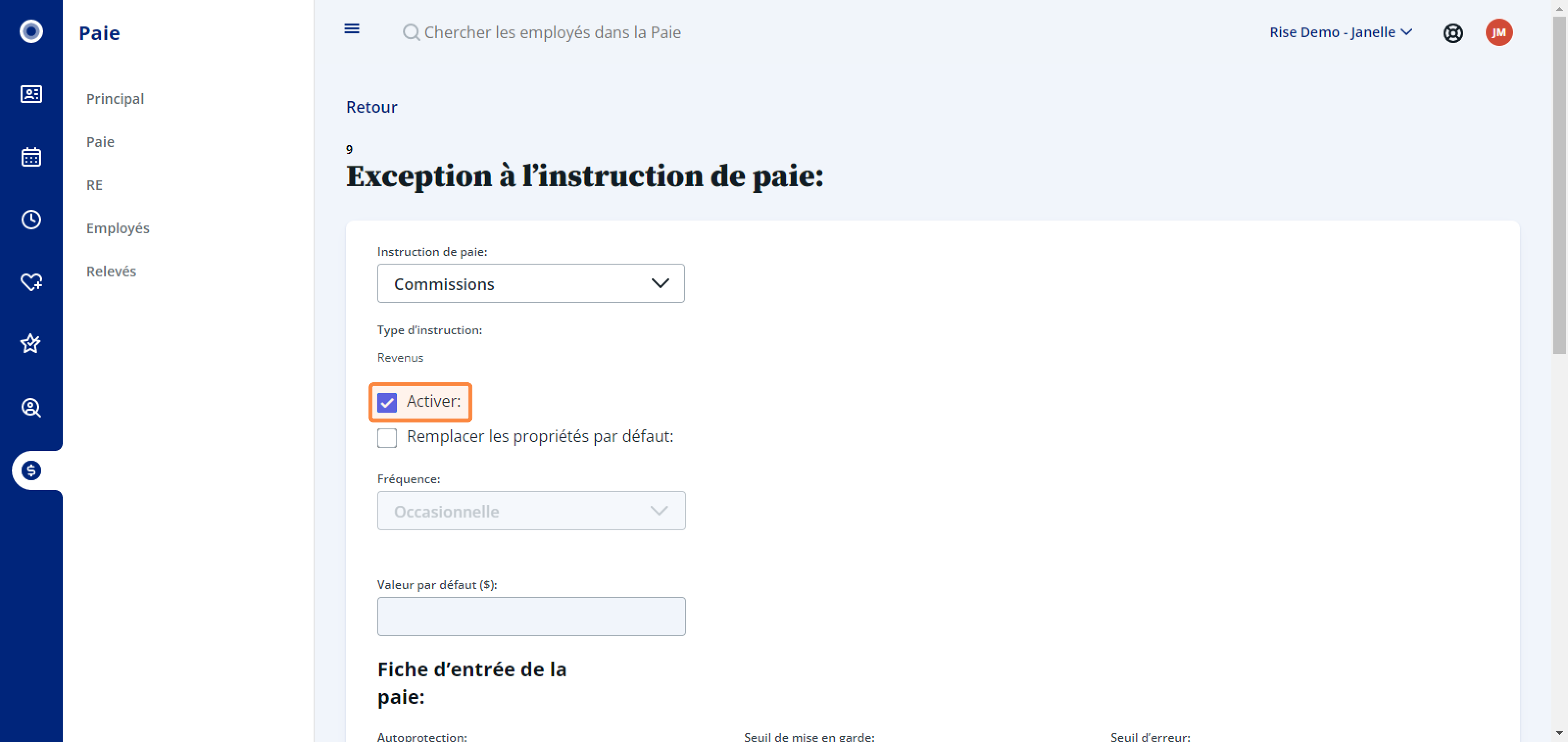Click the Rise logo icon in the sidebar
Viewport: 1568px width, 742px height.
click(x=31, y=31)
